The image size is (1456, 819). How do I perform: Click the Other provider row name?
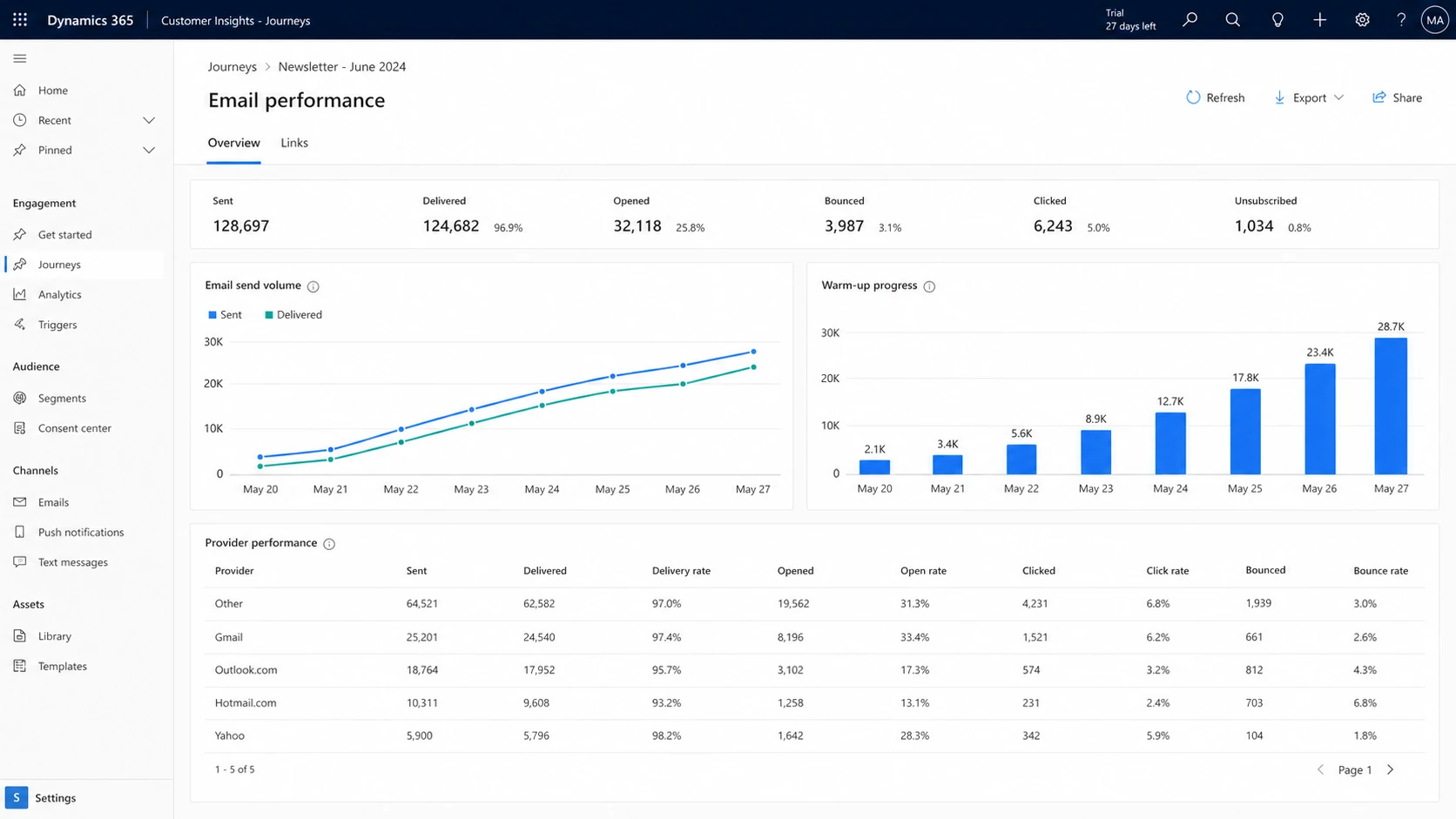coord(229,604)
